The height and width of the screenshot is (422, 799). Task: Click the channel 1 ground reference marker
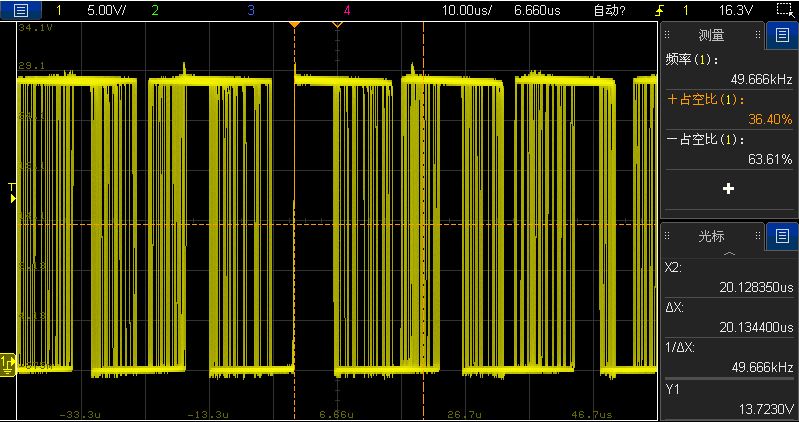coord(8,364)
